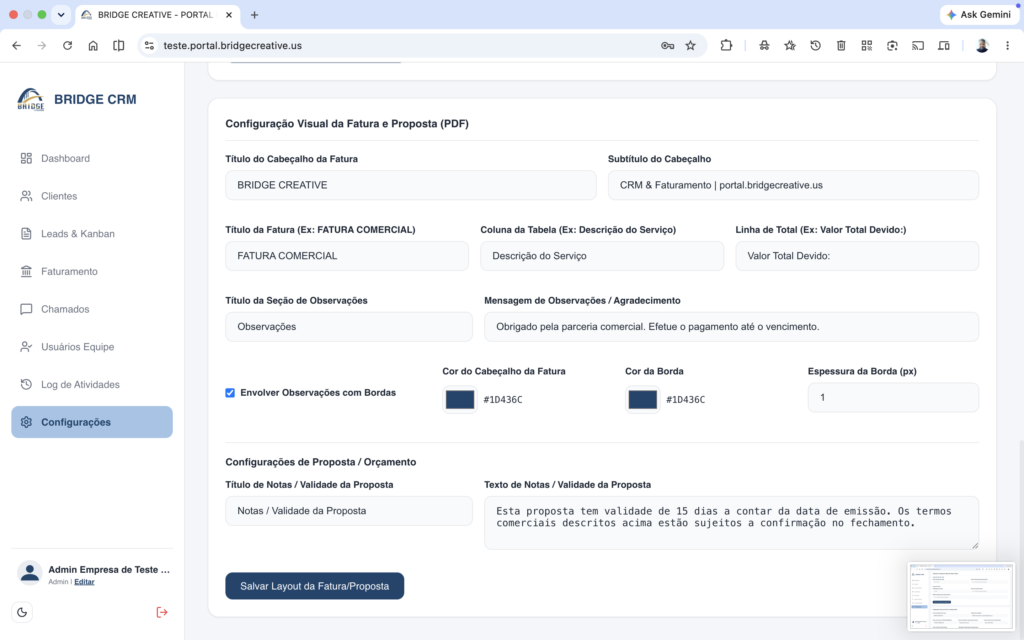Open the saved password key icon
This screenshot has width=1024, height=640.
(x=667, y=46)
